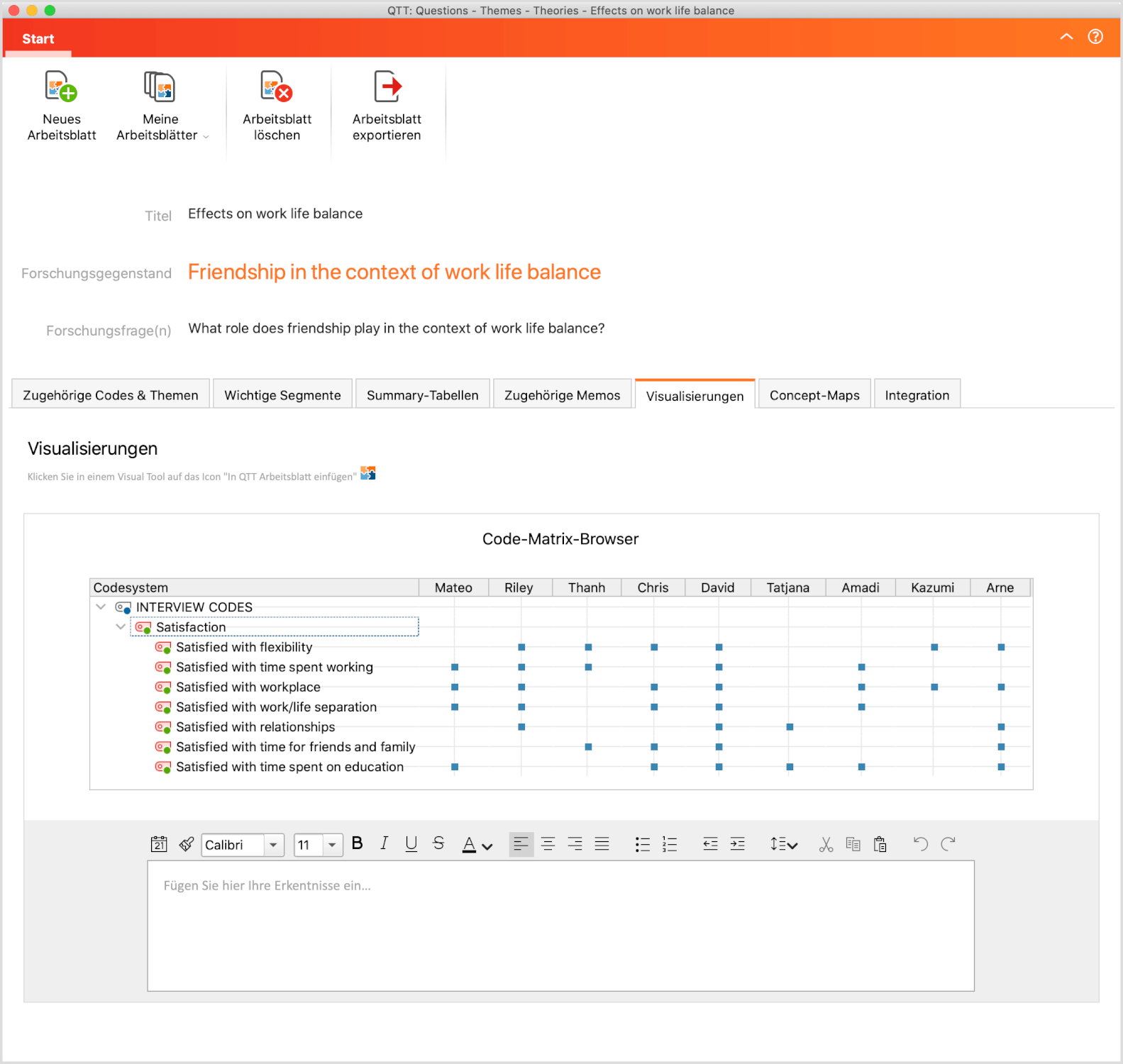Select the Start ribbon tab

click(38, 39)
